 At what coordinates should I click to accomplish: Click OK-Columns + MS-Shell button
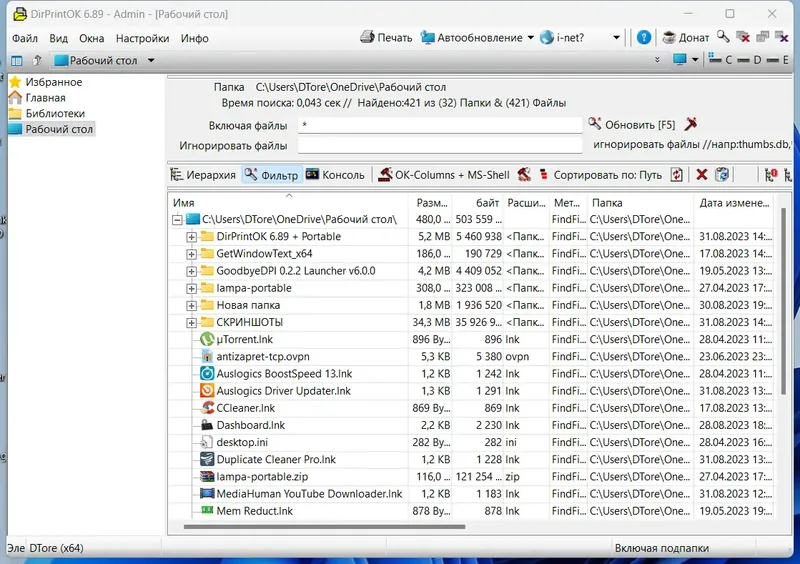click(443, 175)
